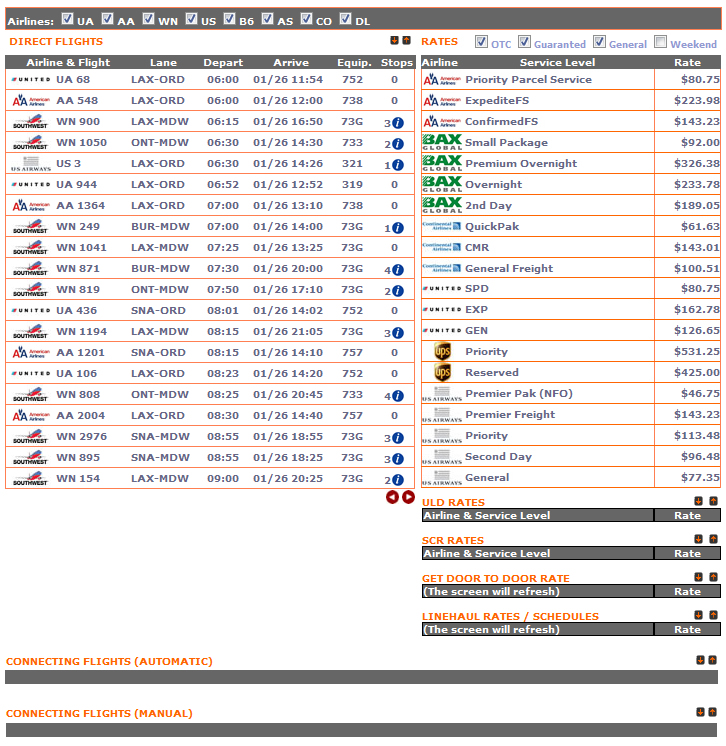Enable the Weekend rates checkbox

[x=661, y=42]
